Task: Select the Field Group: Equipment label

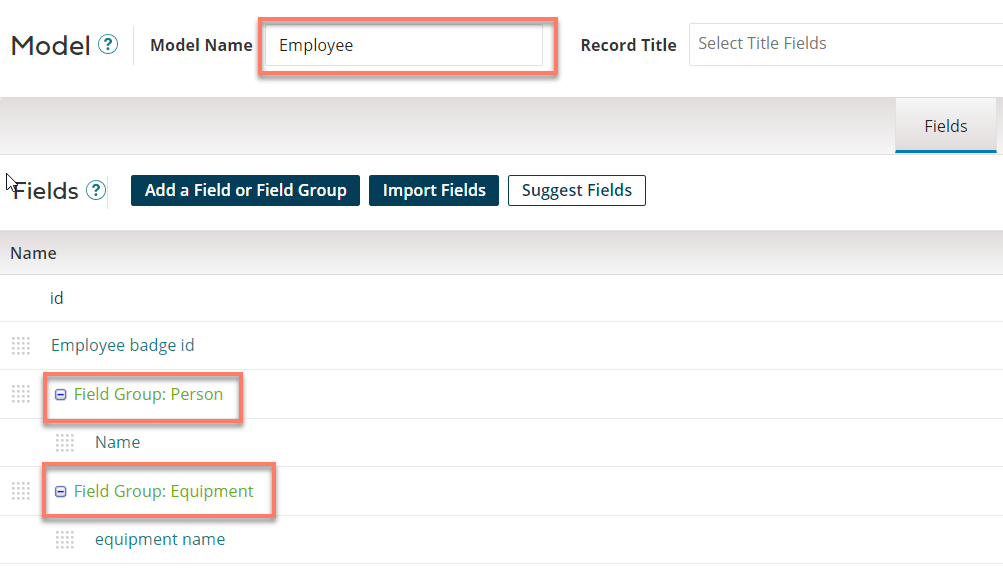Action: pyautogui.click(x=163, y=491)
